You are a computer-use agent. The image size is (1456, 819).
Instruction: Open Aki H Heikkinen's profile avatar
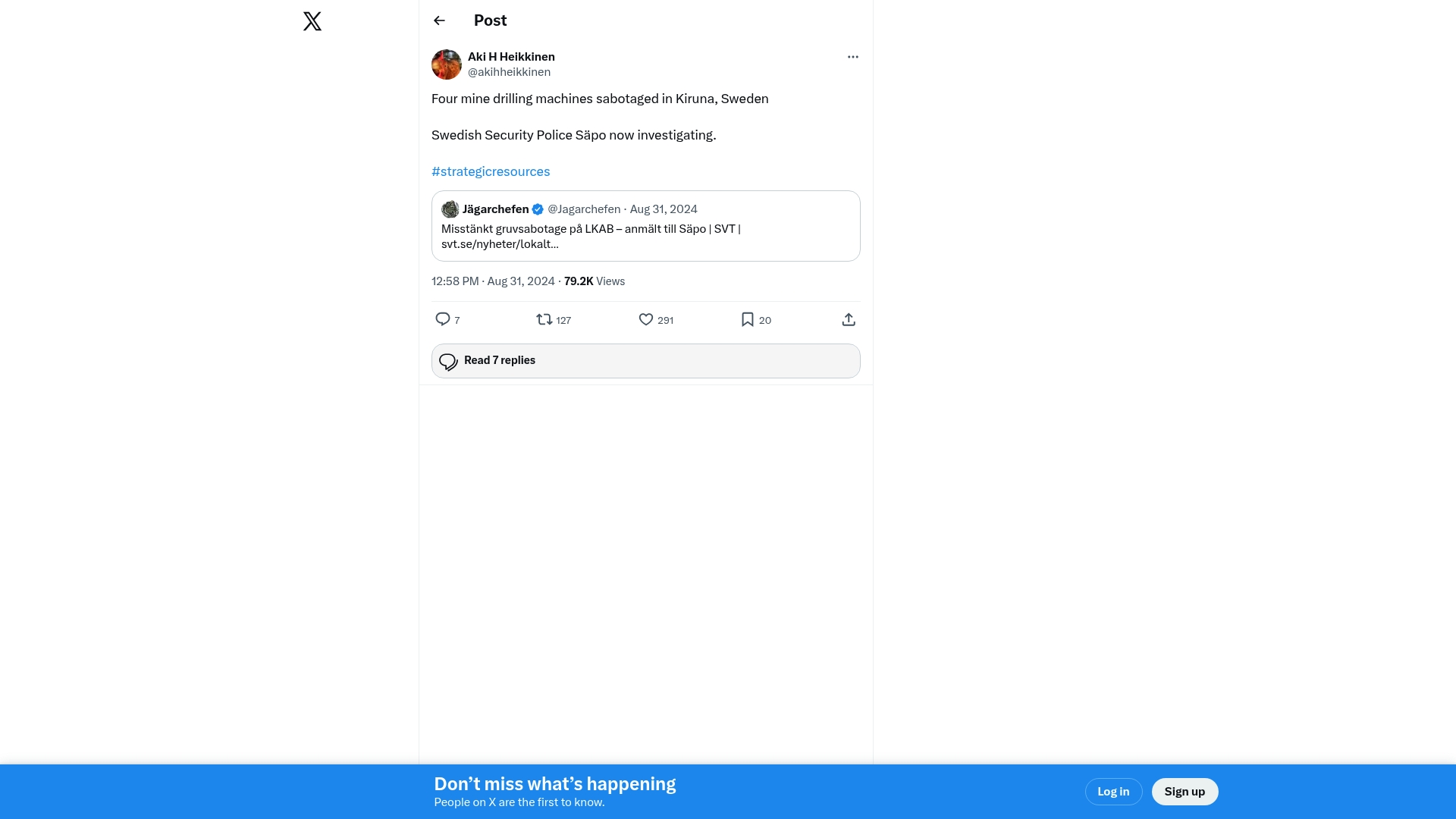click(x=447, y=64)
